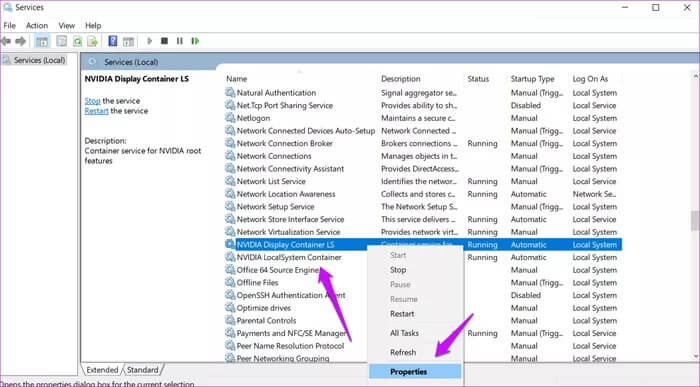Click the gear icon of Optimize drives

(230, 308)
